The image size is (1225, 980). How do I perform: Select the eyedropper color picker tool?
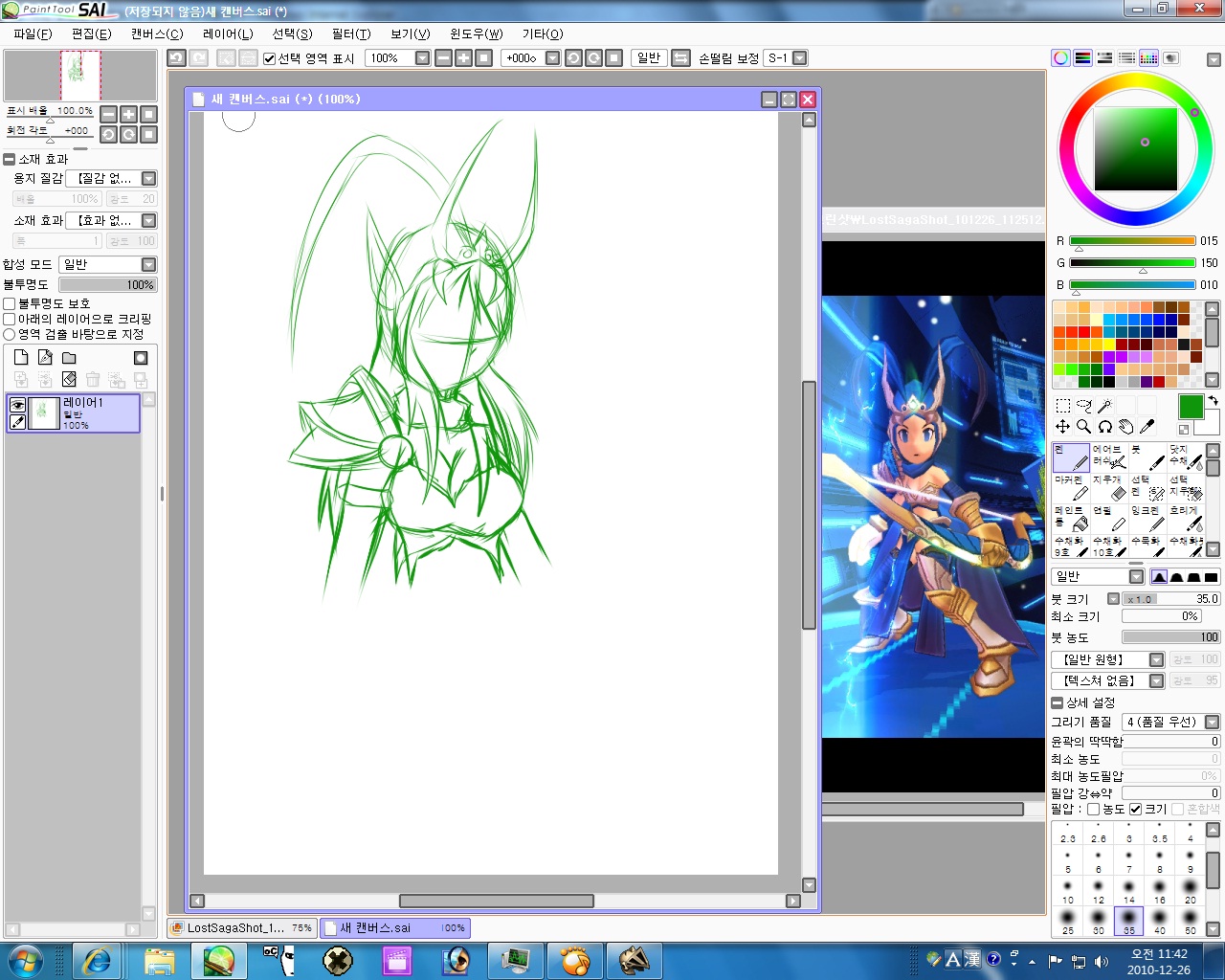(1147, 427)
